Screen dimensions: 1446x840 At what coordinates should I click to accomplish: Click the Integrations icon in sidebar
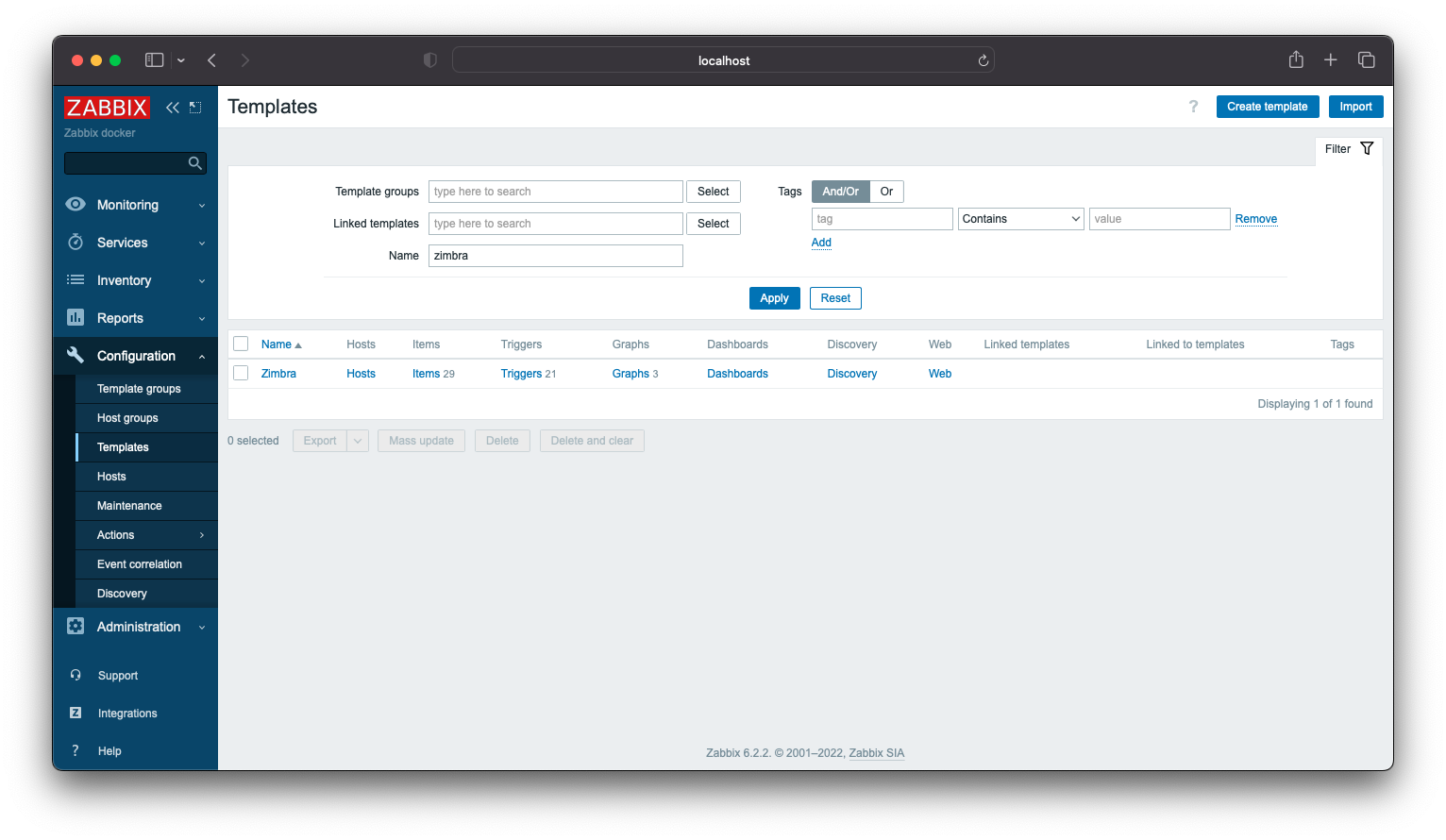(76, 713)
